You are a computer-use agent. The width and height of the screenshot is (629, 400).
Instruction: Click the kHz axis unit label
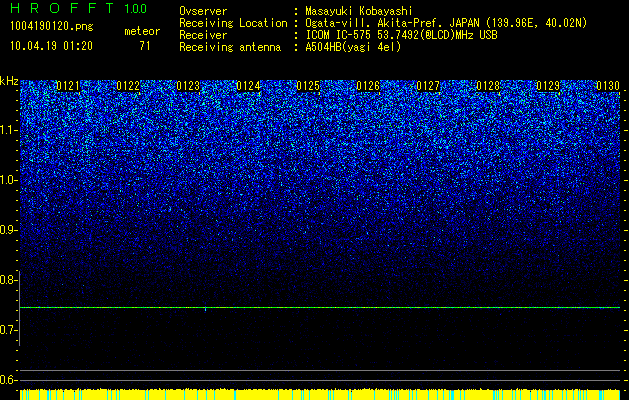9,81
